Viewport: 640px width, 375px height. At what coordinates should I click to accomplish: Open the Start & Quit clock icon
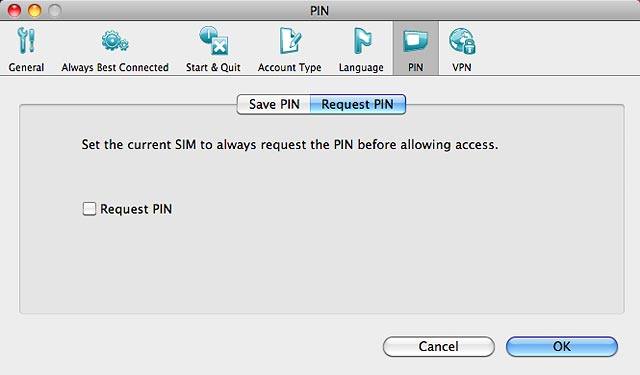(x=213, y=41)
